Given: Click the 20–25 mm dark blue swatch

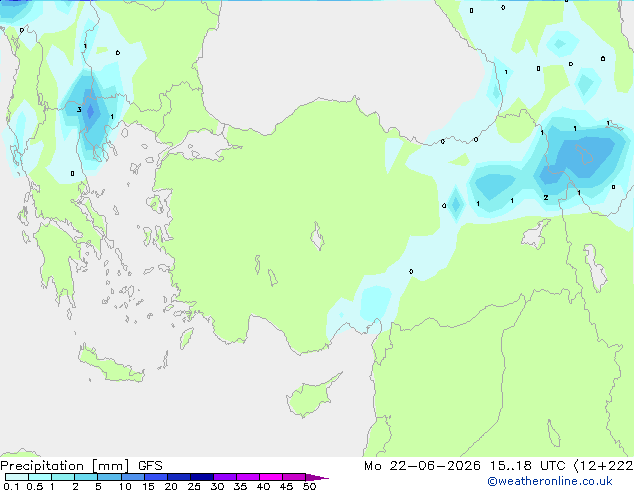Looking at the screenshot, I should pyautogui.click(x=178, y=477).
